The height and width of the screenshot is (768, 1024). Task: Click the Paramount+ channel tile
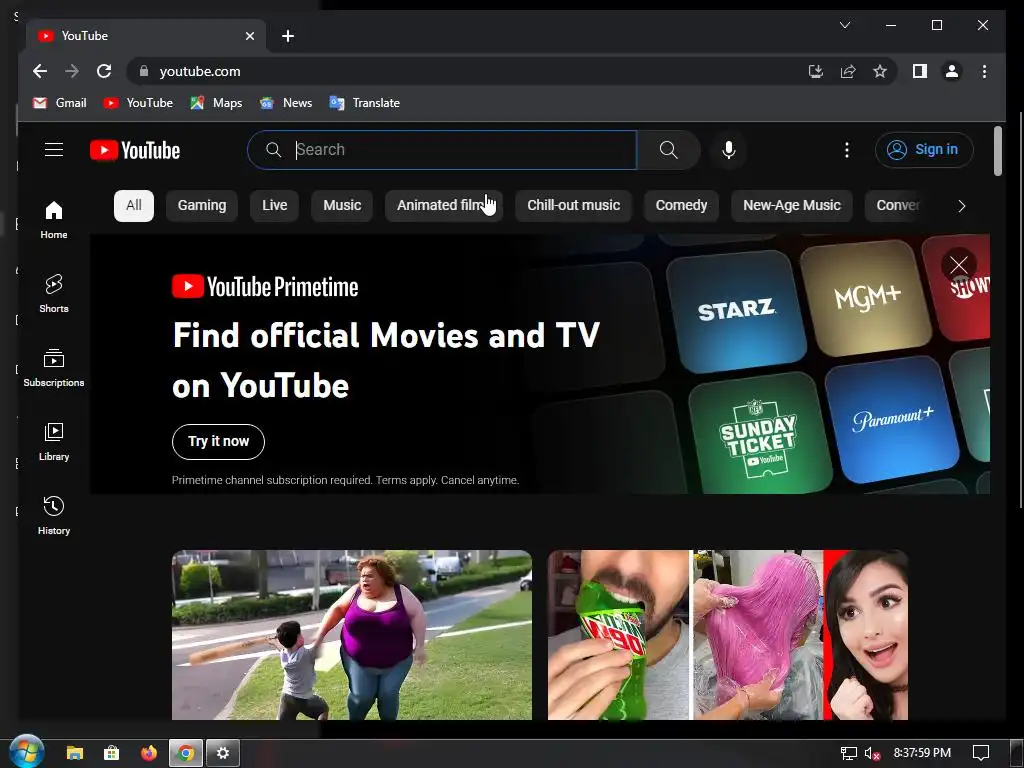pos(892,419)
